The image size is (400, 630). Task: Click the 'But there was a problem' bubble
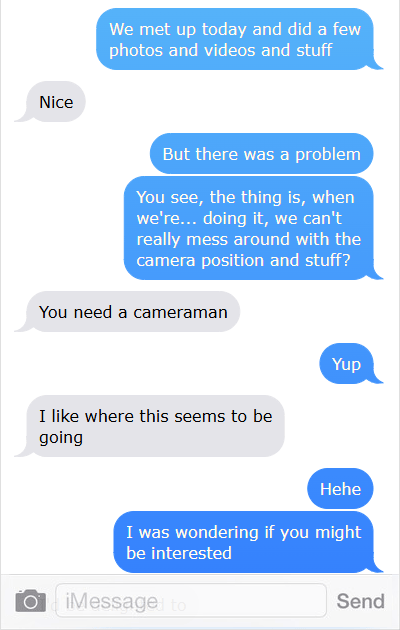point(261,154)
